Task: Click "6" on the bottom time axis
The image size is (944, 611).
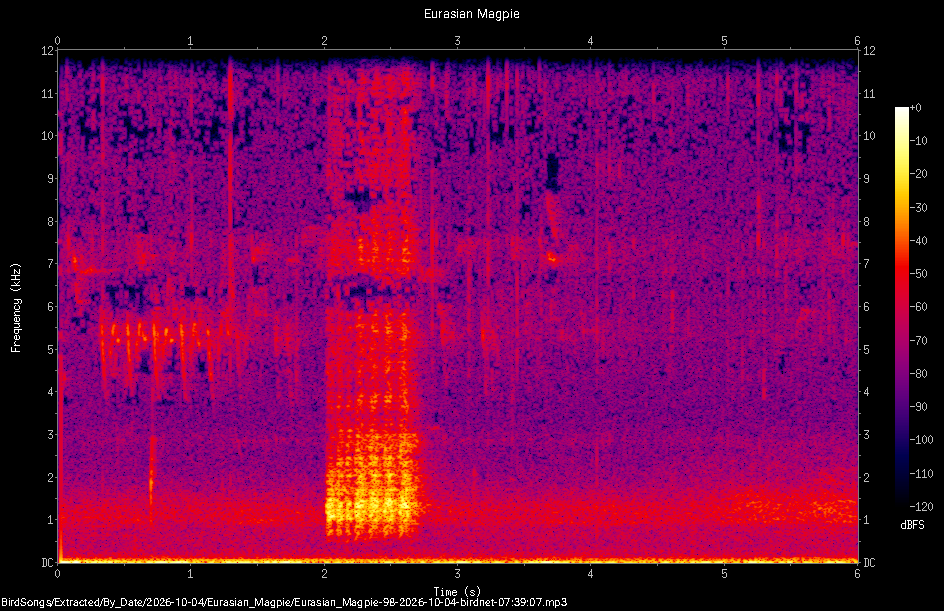Action: click(857, 574)
